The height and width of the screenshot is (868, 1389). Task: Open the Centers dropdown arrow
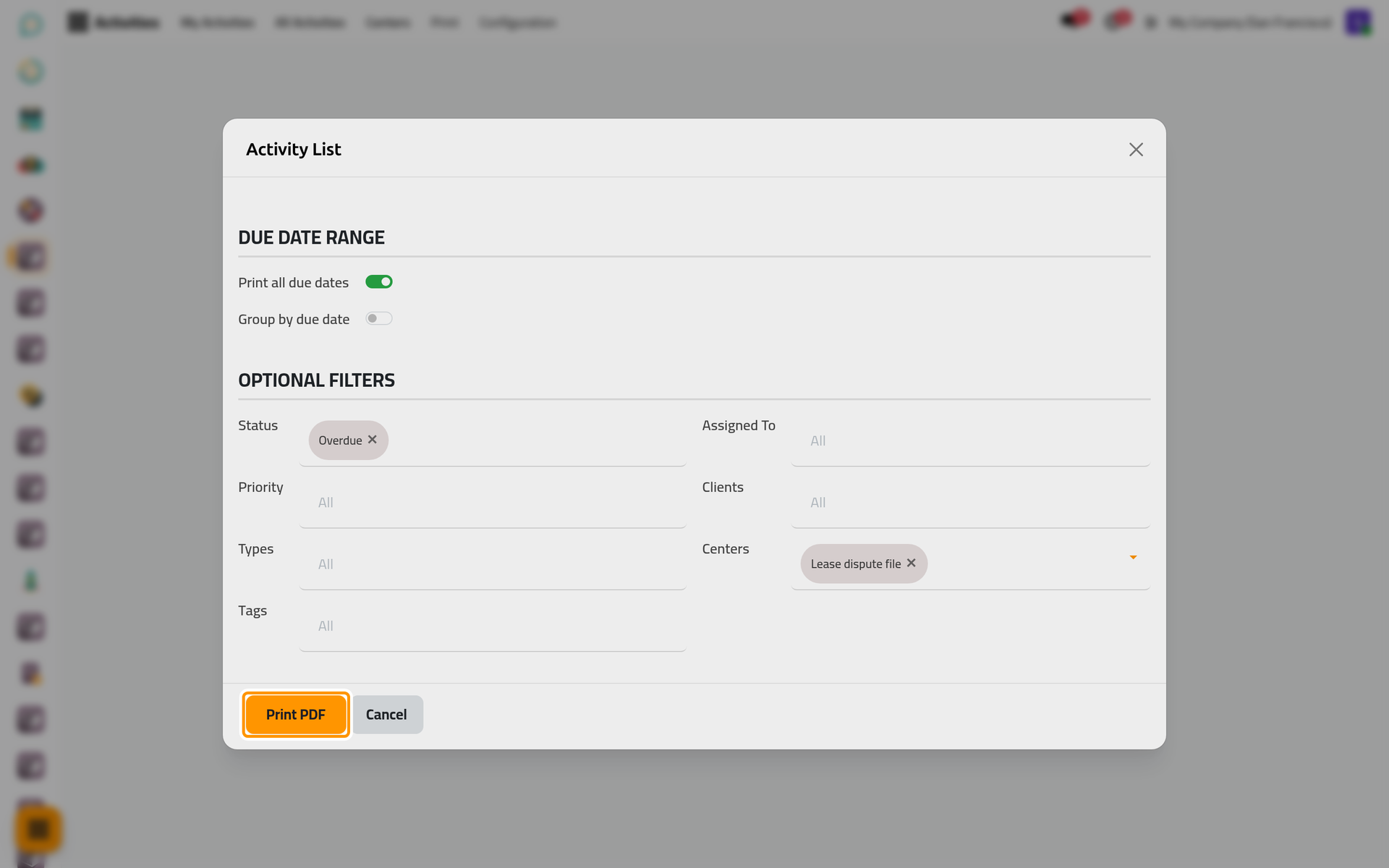[x=1133, y=557]
